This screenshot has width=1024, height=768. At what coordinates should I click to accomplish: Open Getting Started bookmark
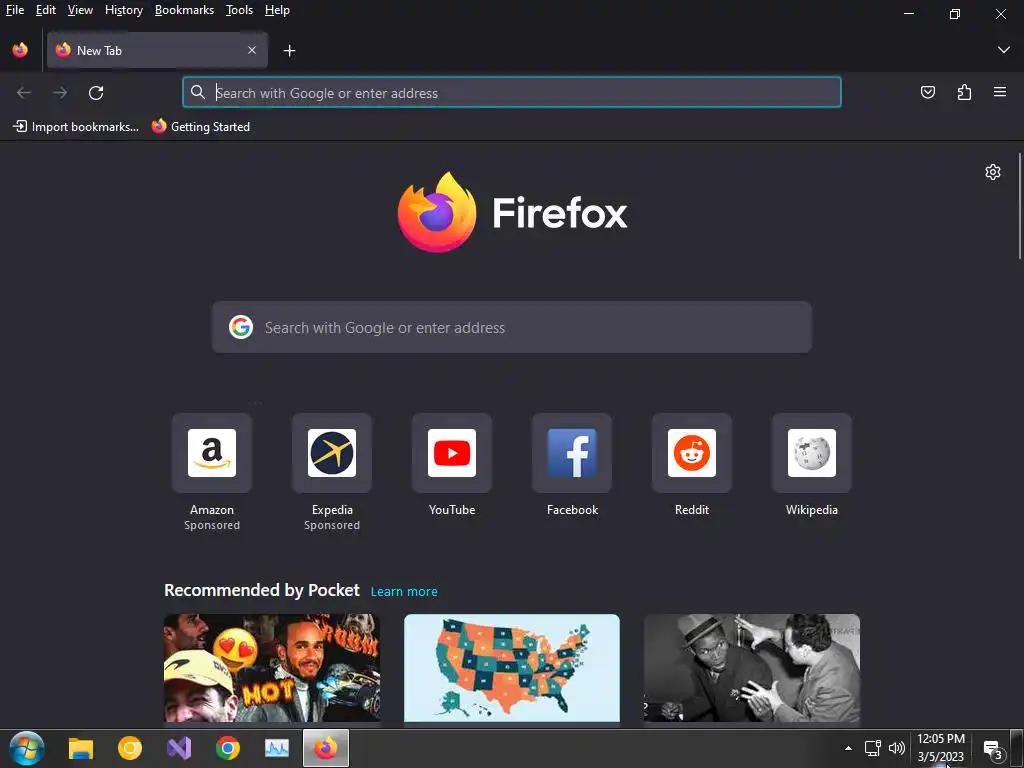[200, 127]
